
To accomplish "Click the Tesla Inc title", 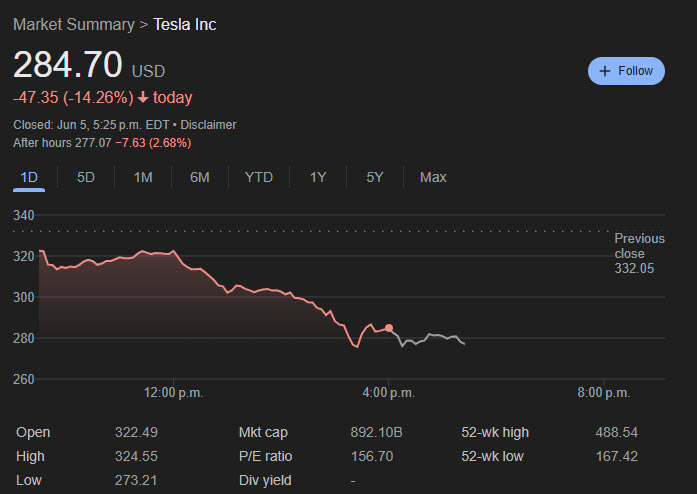I will (185, 24).
